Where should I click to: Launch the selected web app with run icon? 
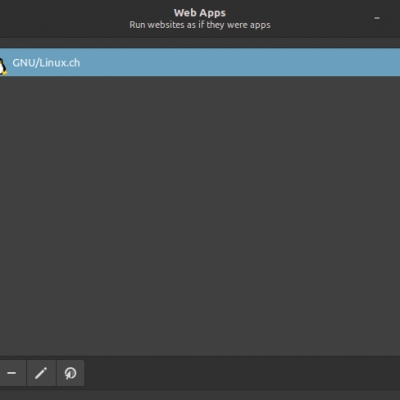tap(70, 373)
